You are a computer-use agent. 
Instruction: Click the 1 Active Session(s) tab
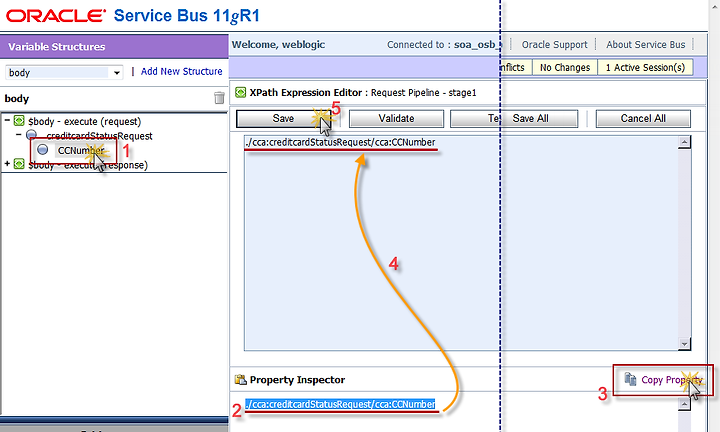coord(645,67)
